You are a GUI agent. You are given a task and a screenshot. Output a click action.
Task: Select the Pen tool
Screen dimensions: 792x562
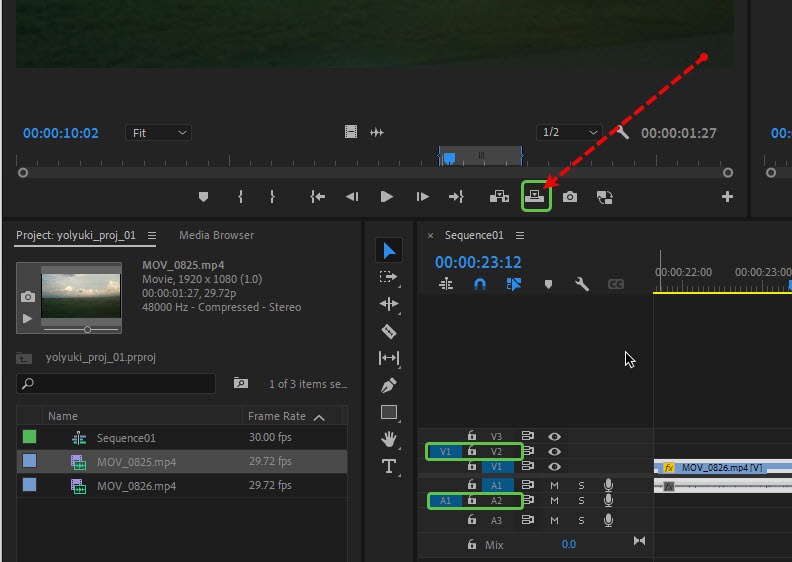(x=389, y=385)
